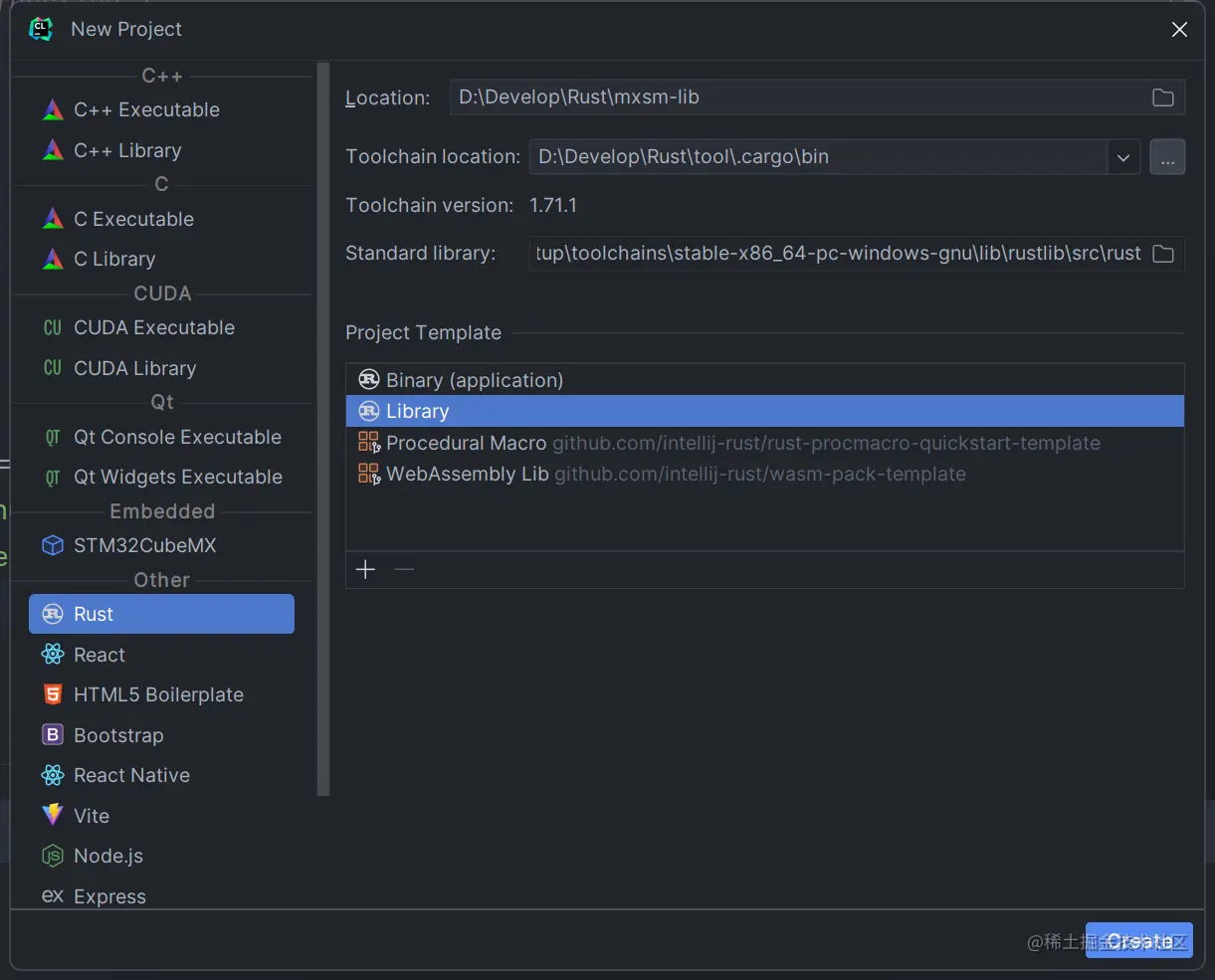
Task: Click the CUDA Library CU icon
Action: click(53, 368)
